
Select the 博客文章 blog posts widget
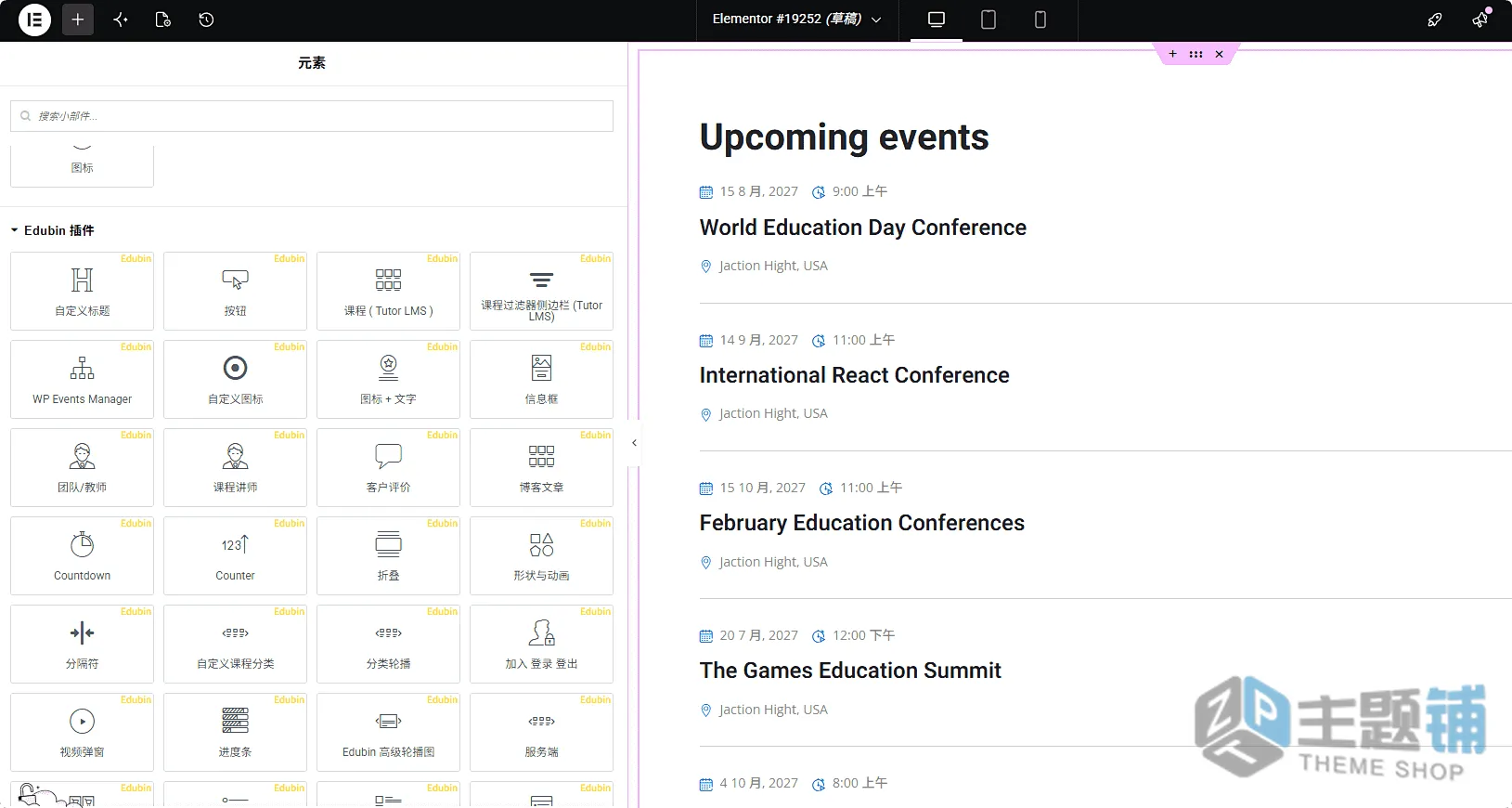coord(541,467)
